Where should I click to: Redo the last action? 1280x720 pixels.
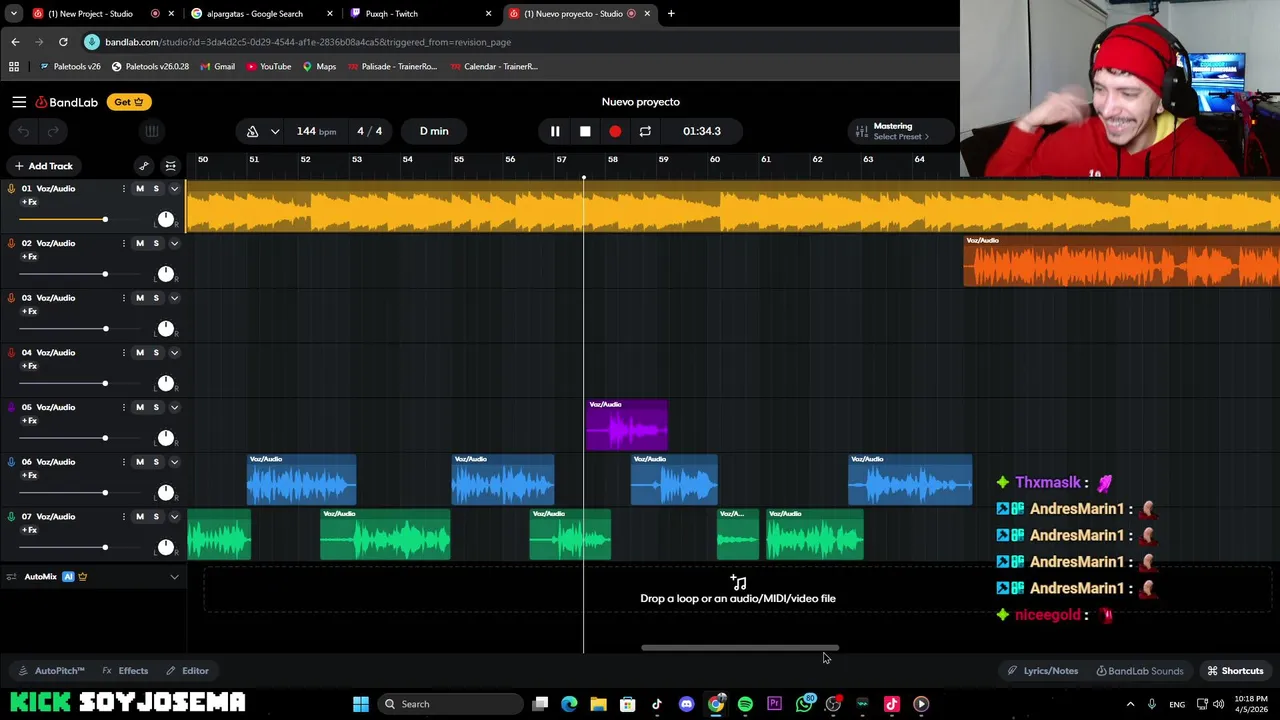pyautogui.click(x=53, y=131)
